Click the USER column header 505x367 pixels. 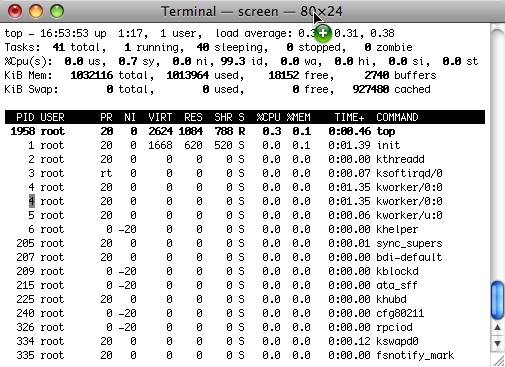pyautogui.click(x=52, y=117)
